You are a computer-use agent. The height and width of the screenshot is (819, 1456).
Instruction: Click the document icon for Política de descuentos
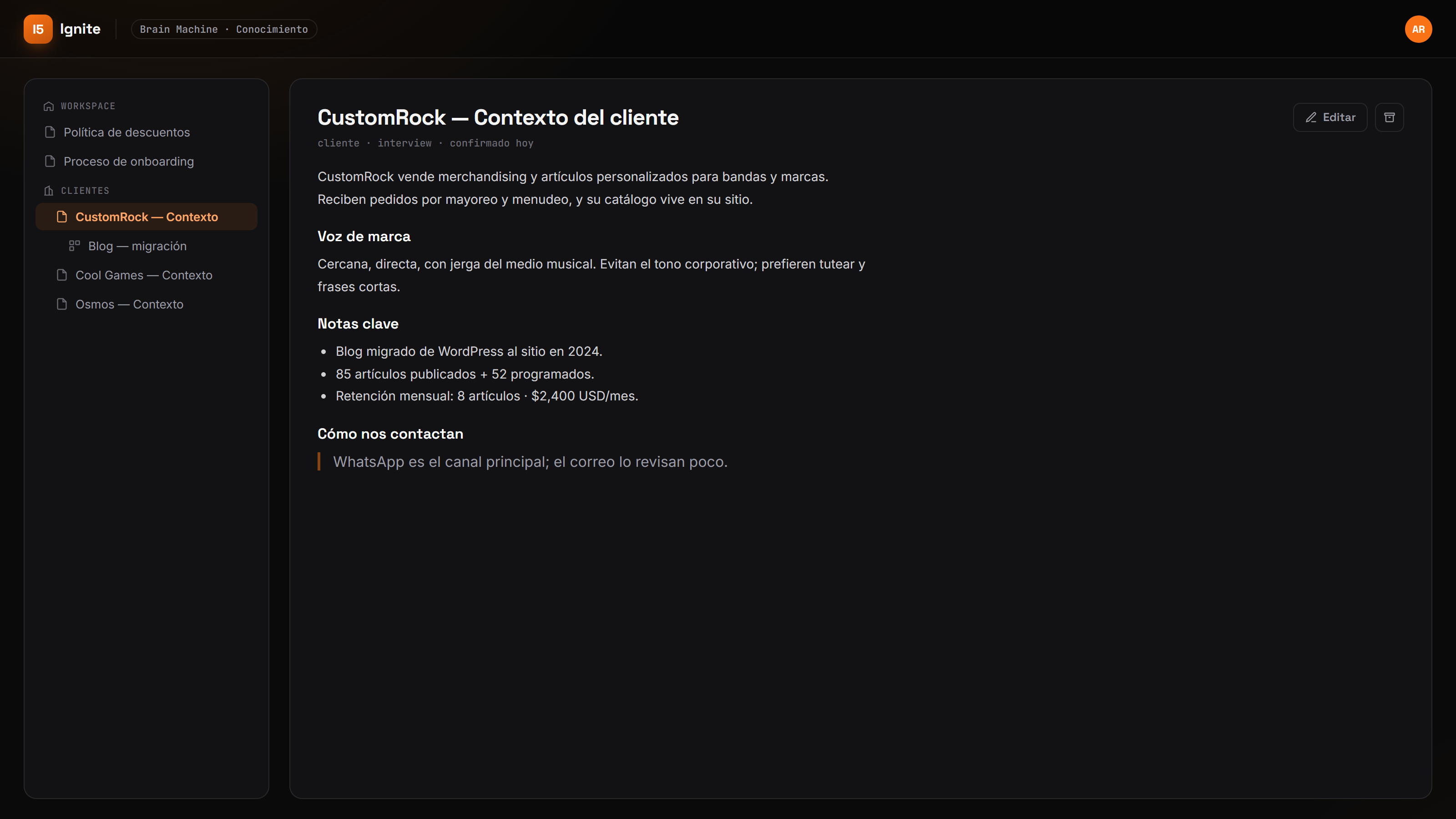point(50,131)
